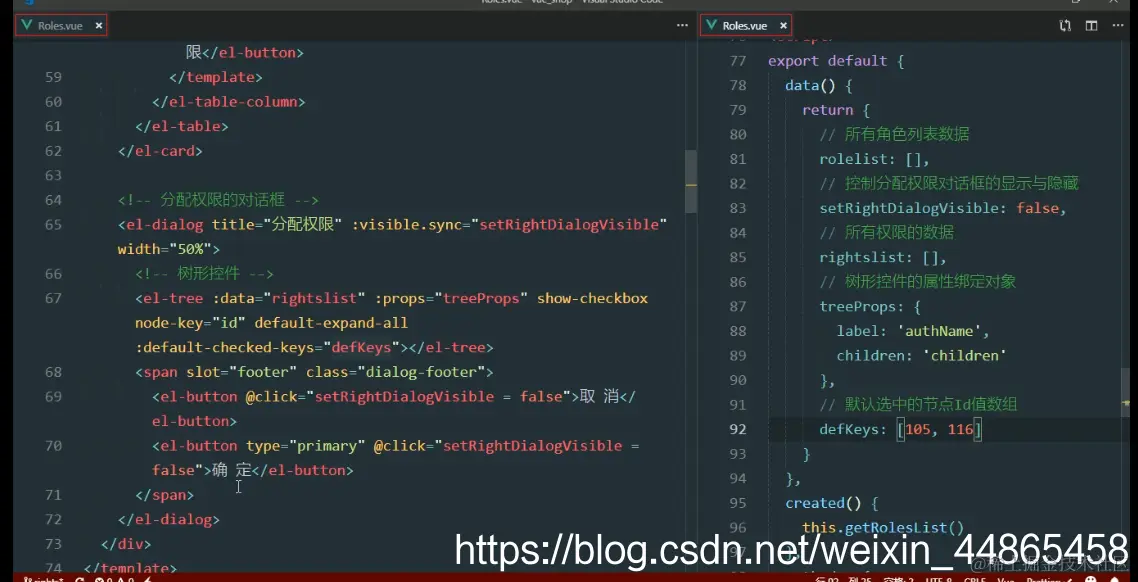Split the editor with the split icon
The height and width of the screenshot is (582, 1138).
pos(1092,25)
